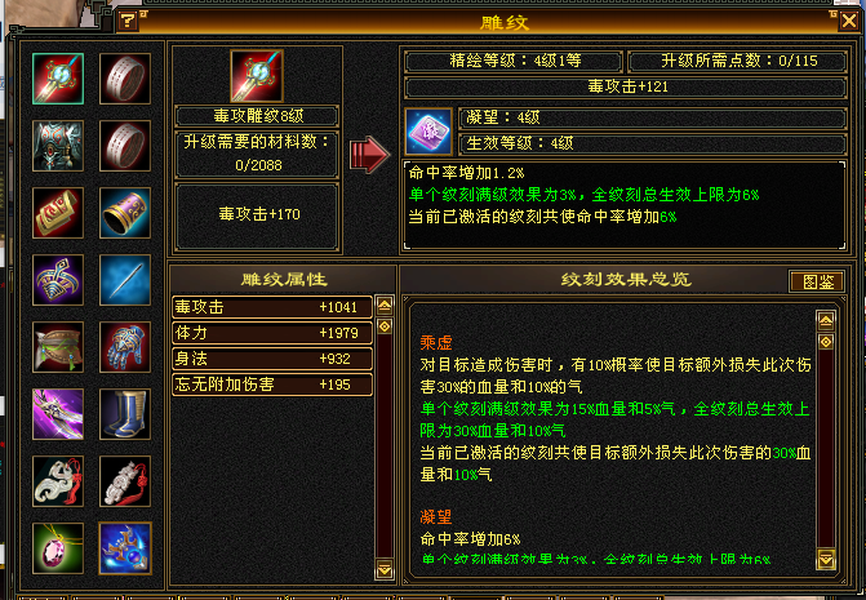
Task: Select the 忘无附加伤害 attribute row
Action: [x=272, y=385]
